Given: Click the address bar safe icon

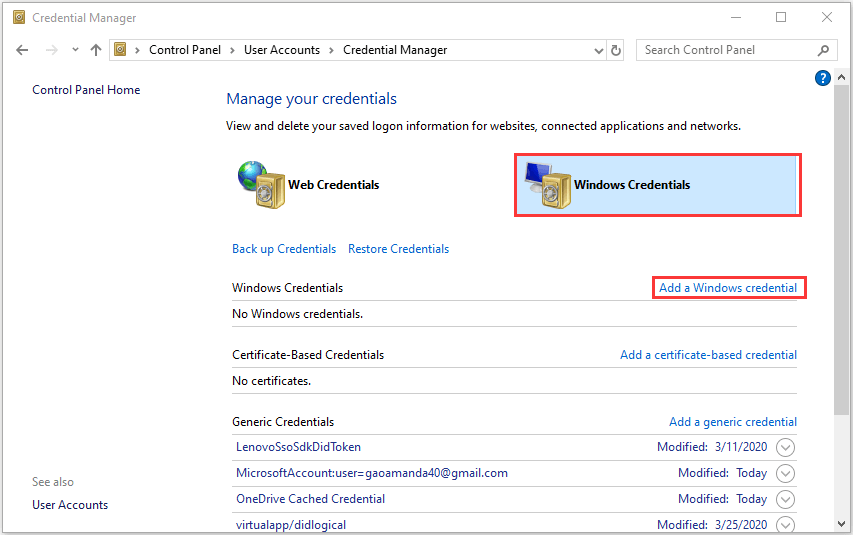Looking at the screenshot, I should click(x=120, y=50).
